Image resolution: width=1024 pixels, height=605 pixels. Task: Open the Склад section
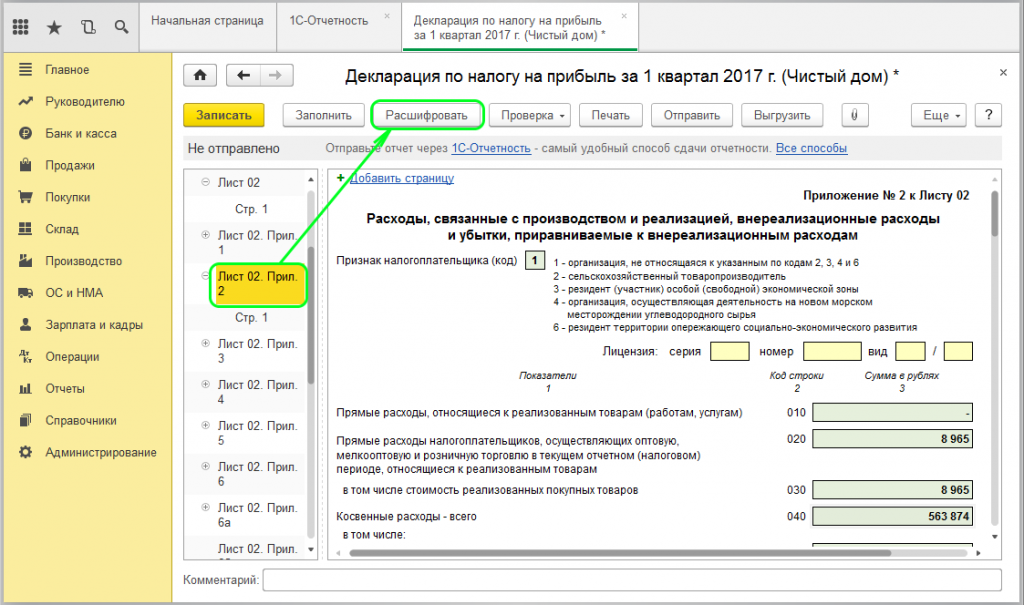point(62,228)
